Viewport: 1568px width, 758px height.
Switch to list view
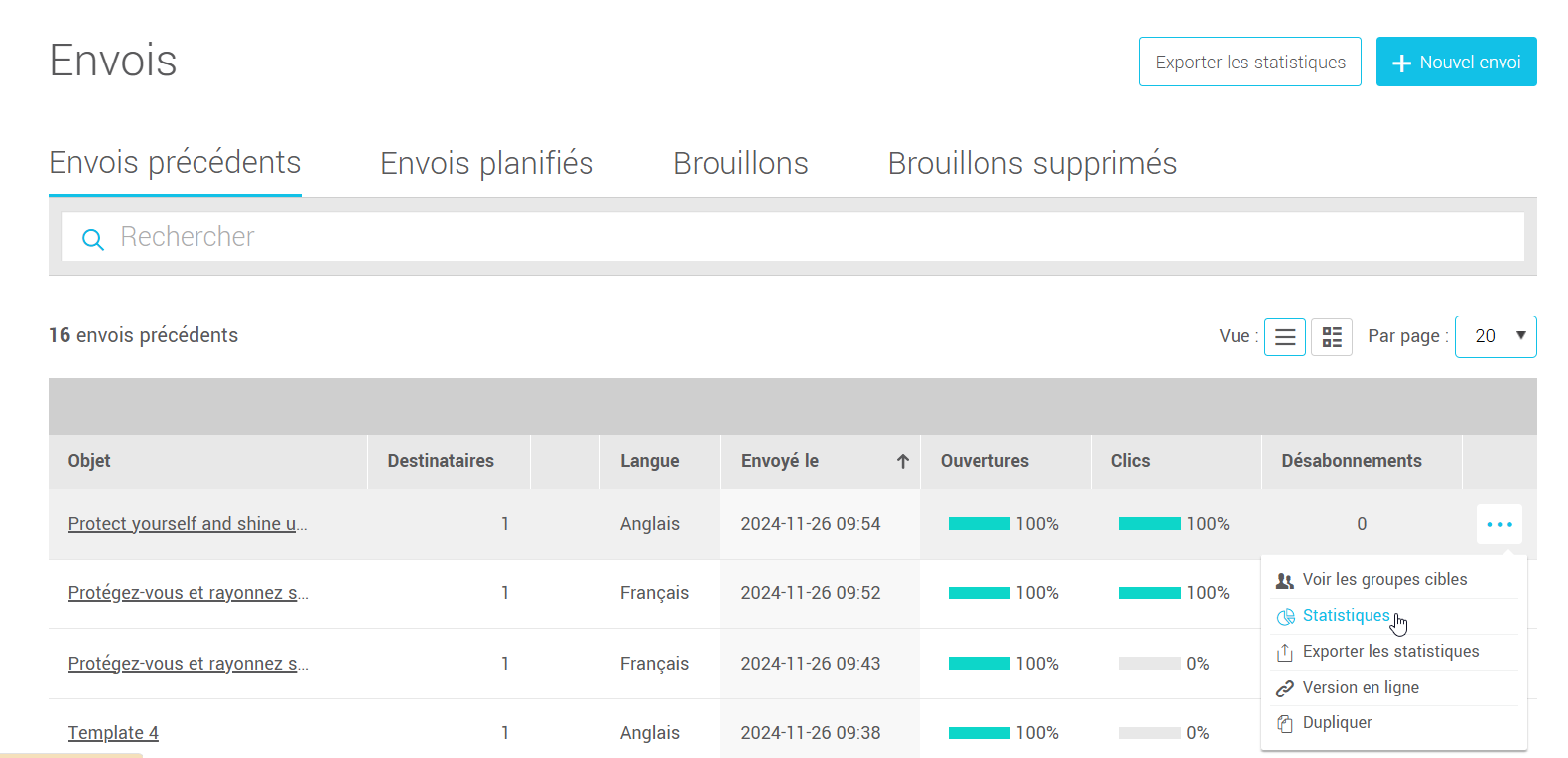click(1284, 336)
